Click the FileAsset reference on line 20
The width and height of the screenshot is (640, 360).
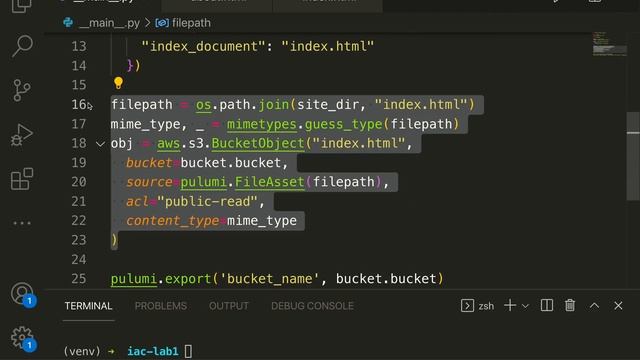point(269,182)
